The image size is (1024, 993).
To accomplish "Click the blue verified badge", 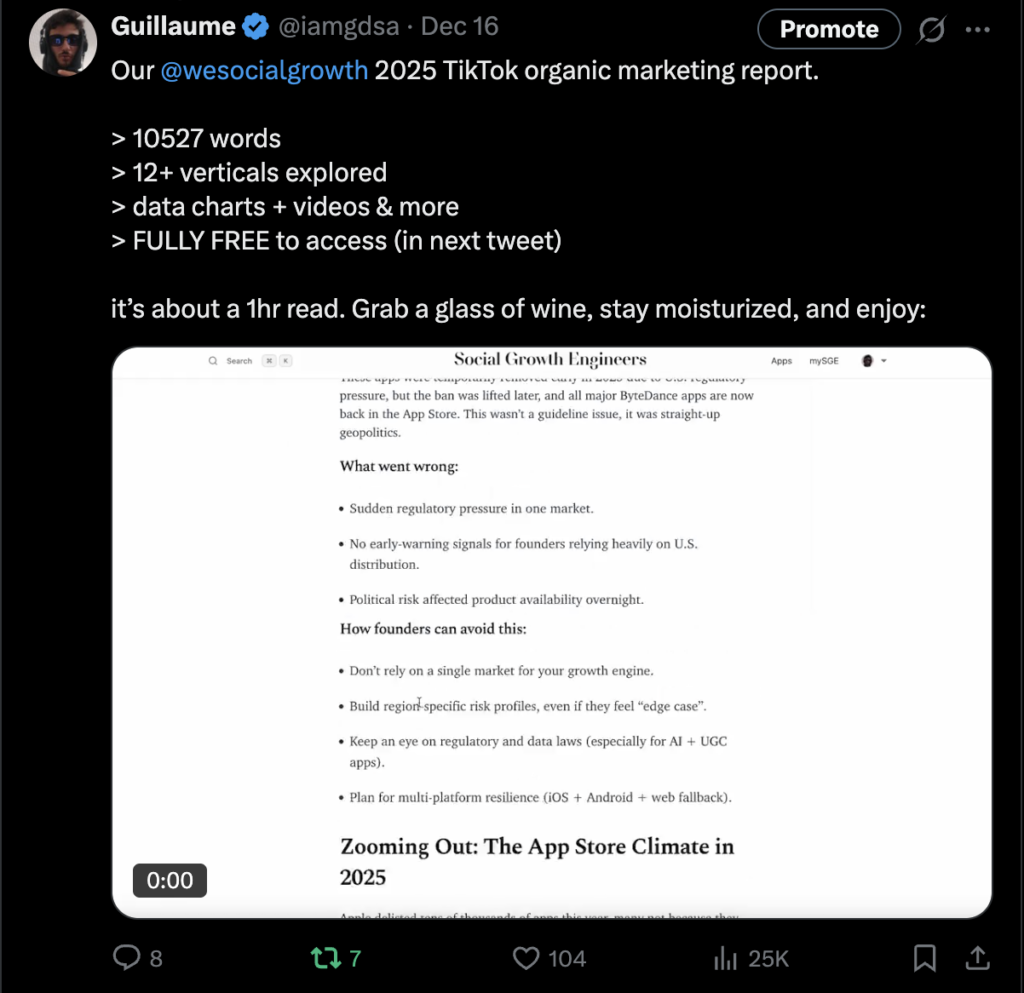I will [x=256, y=27].
